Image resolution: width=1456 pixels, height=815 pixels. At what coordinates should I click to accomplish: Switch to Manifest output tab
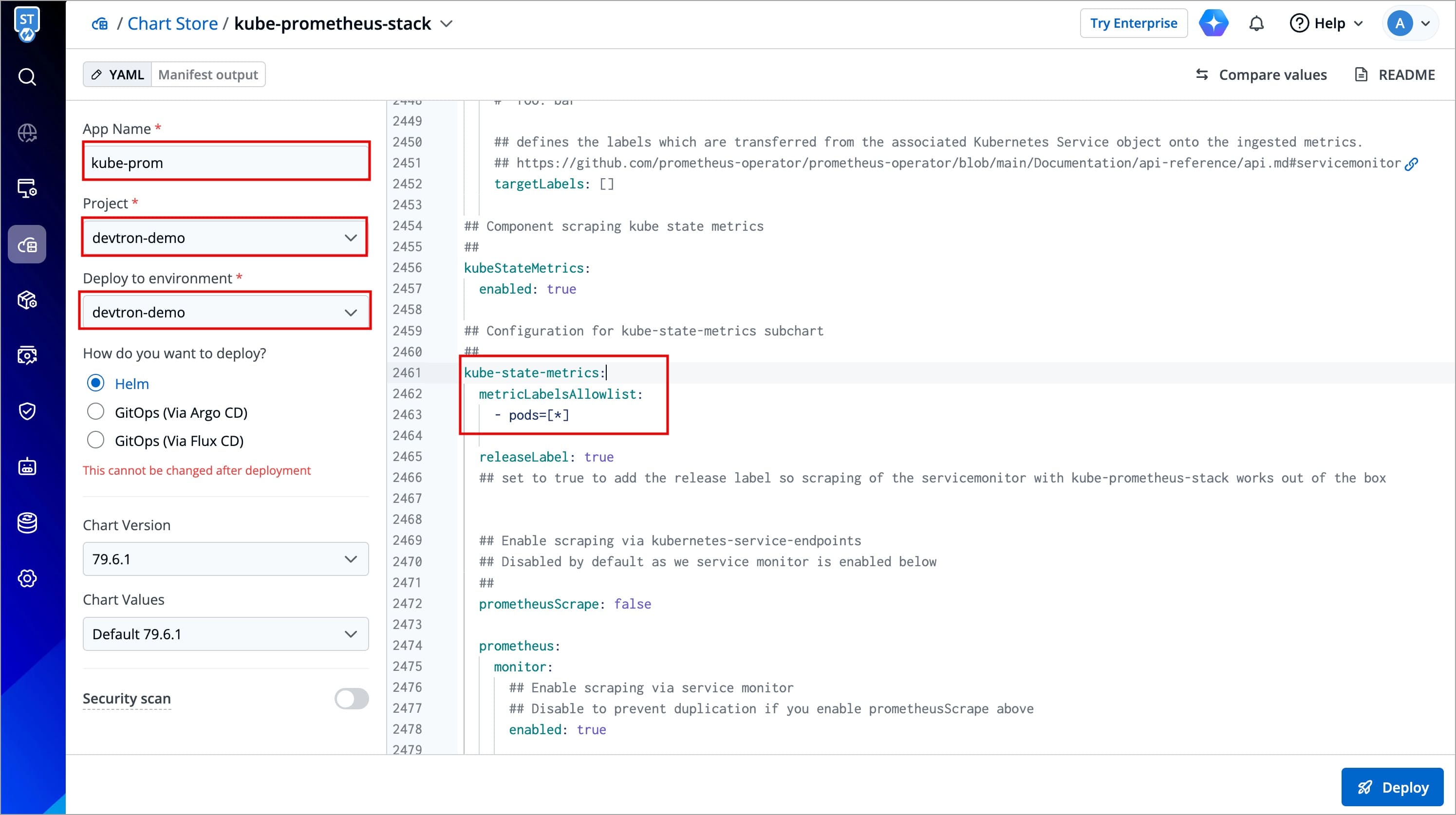pos(208,74)
